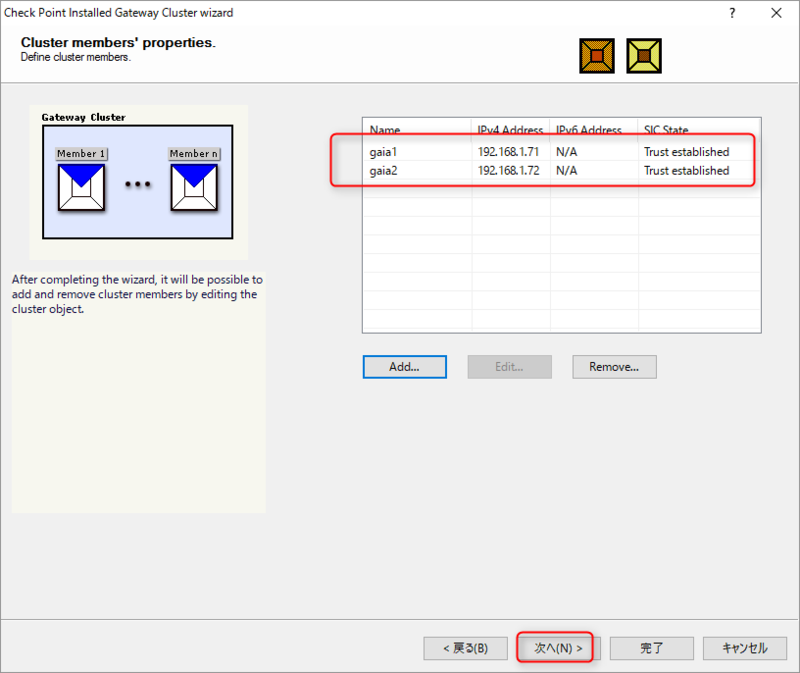Click the Member 1 gateway icon
Viewport: 800px width, 673px height.
tap(82, 187)
